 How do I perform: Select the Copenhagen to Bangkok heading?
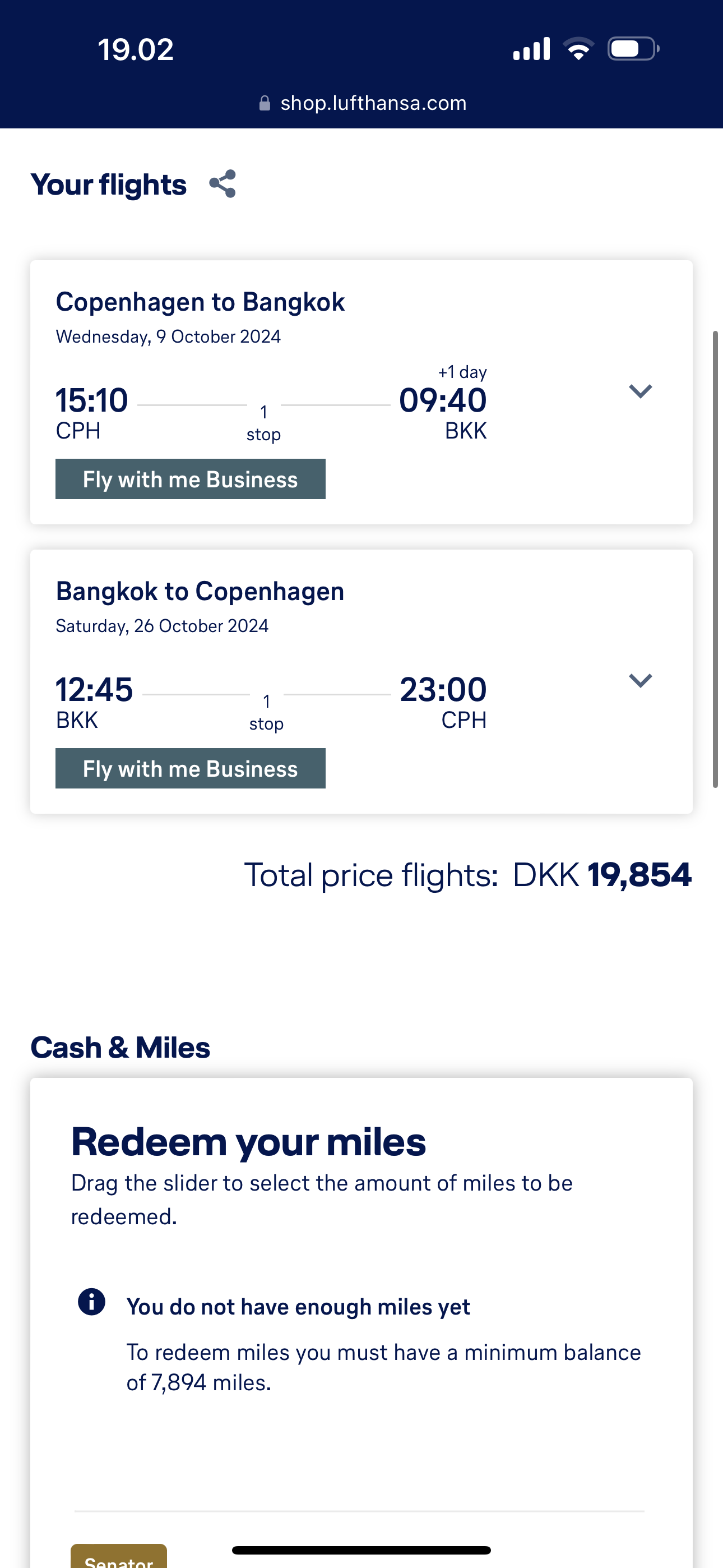coord(200,302)
